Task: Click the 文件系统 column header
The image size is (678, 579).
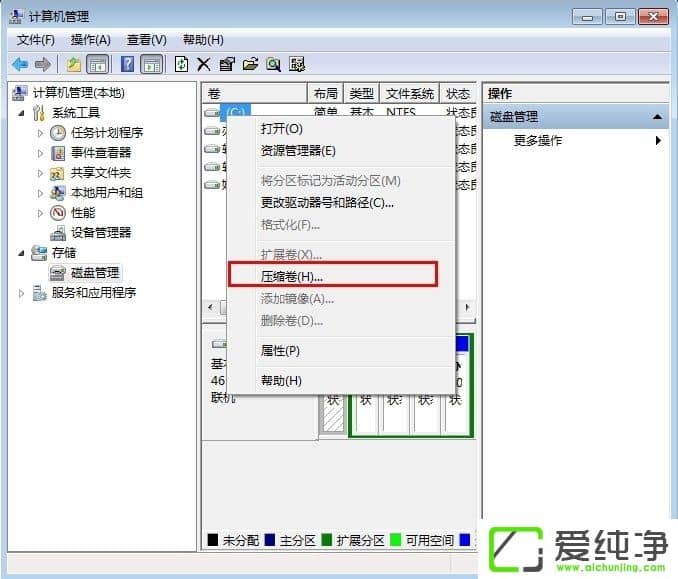Action: click(409, 93)
